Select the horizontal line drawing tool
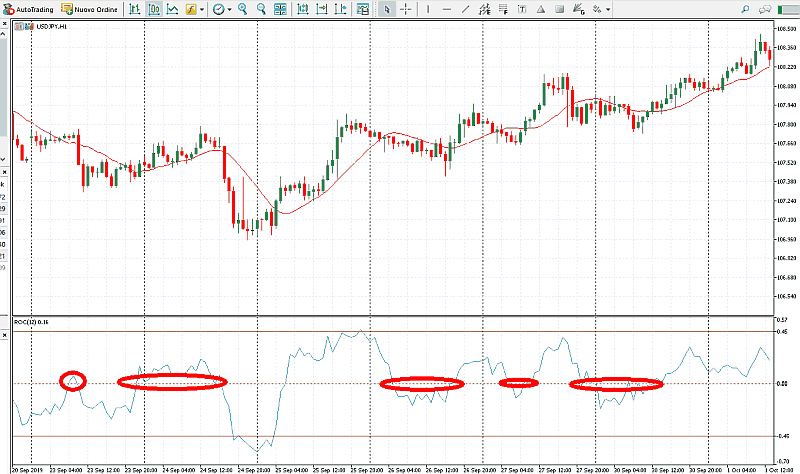 point(447,9)
